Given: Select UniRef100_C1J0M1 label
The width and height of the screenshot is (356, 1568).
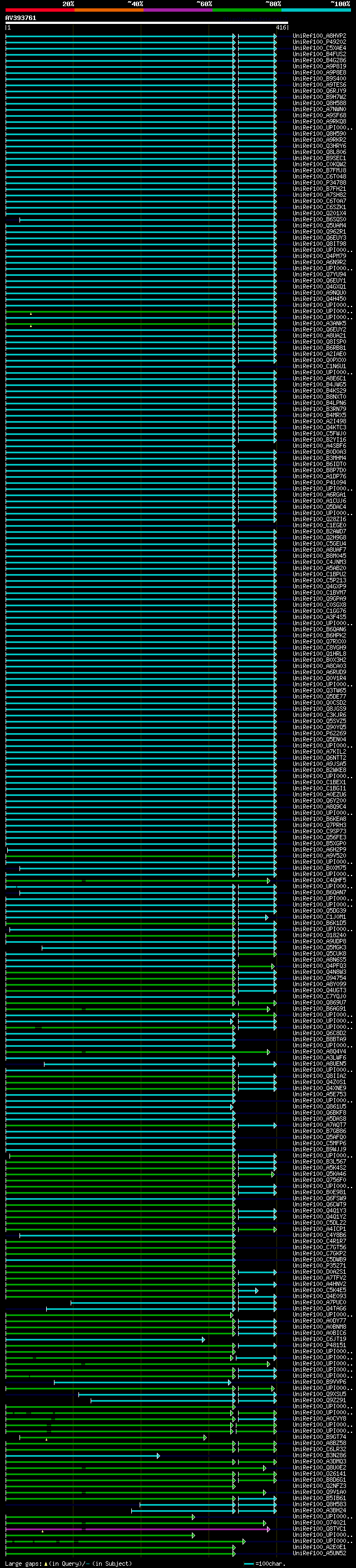Looking at the screenshot, I should click(319, 916).
